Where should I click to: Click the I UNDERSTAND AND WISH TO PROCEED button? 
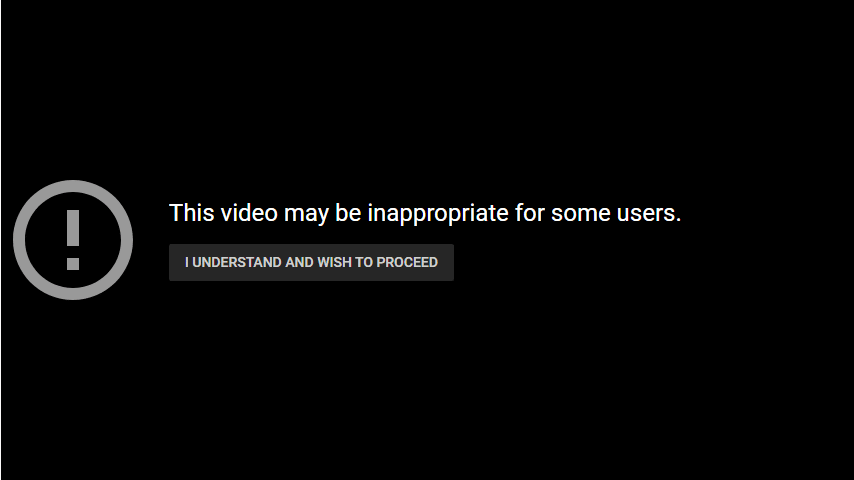311,263
